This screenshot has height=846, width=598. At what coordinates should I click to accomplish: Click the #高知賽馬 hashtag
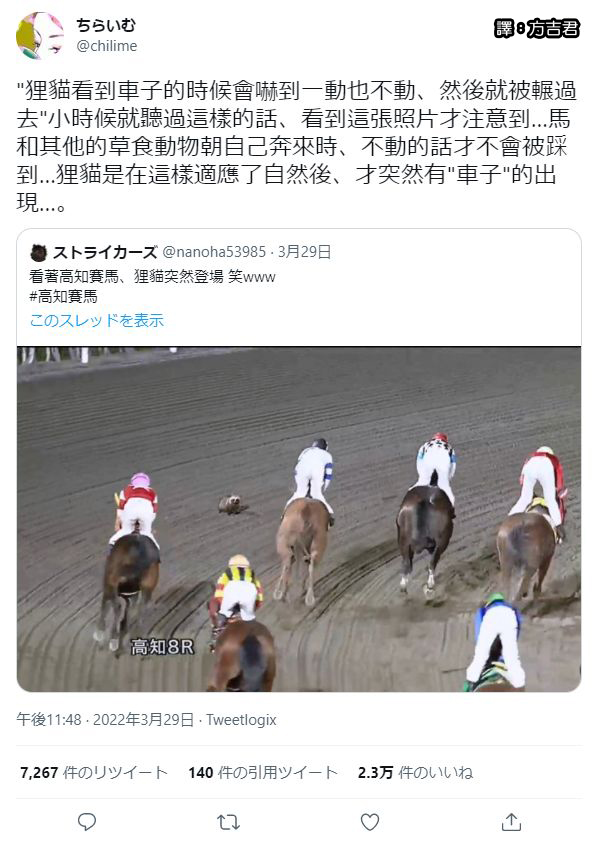63,296
